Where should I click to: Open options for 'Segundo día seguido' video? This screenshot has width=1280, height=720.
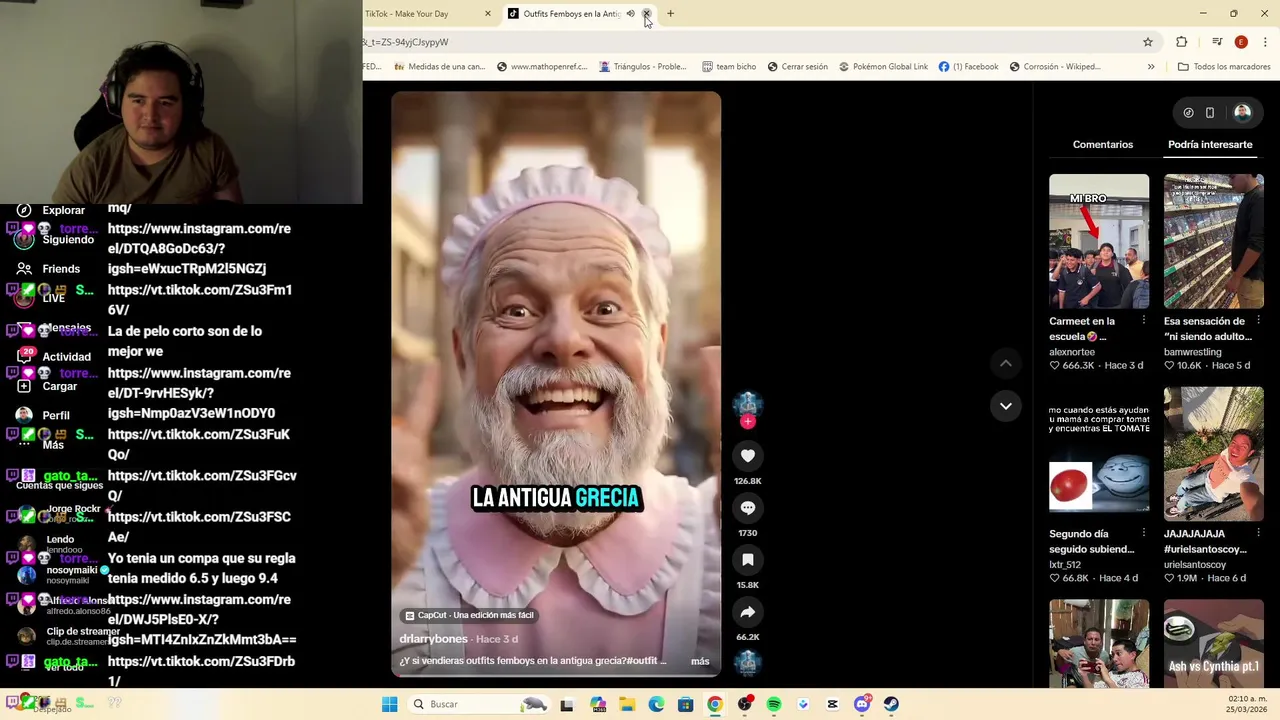[x=1143, y=533]
